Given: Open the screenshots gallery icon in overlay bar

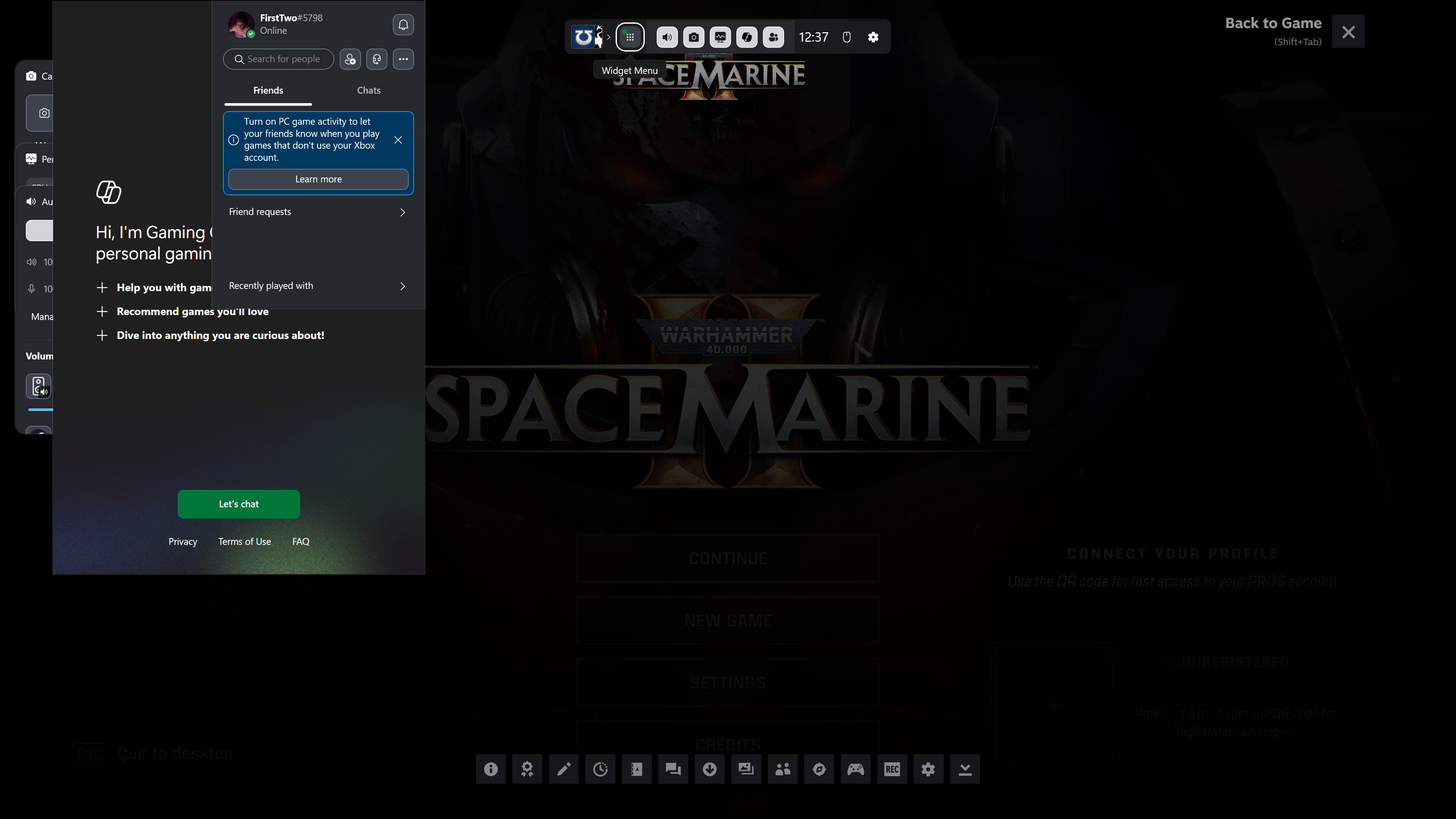Looking at the screenshot, I should (x=746, y=769).
